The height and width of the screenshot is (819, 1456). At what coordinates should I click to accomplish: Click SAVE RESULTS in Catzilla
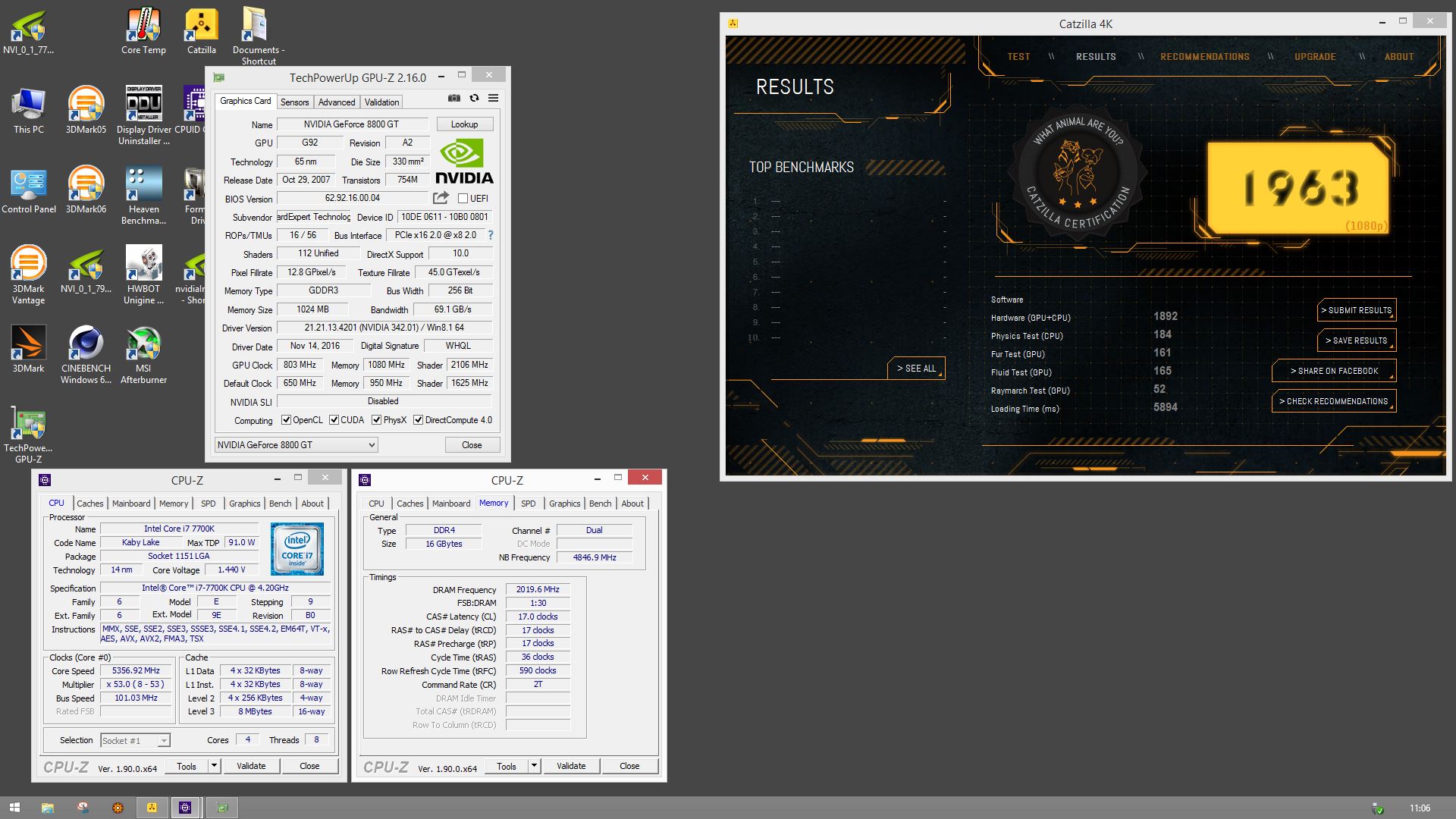tap(1357, 340)
